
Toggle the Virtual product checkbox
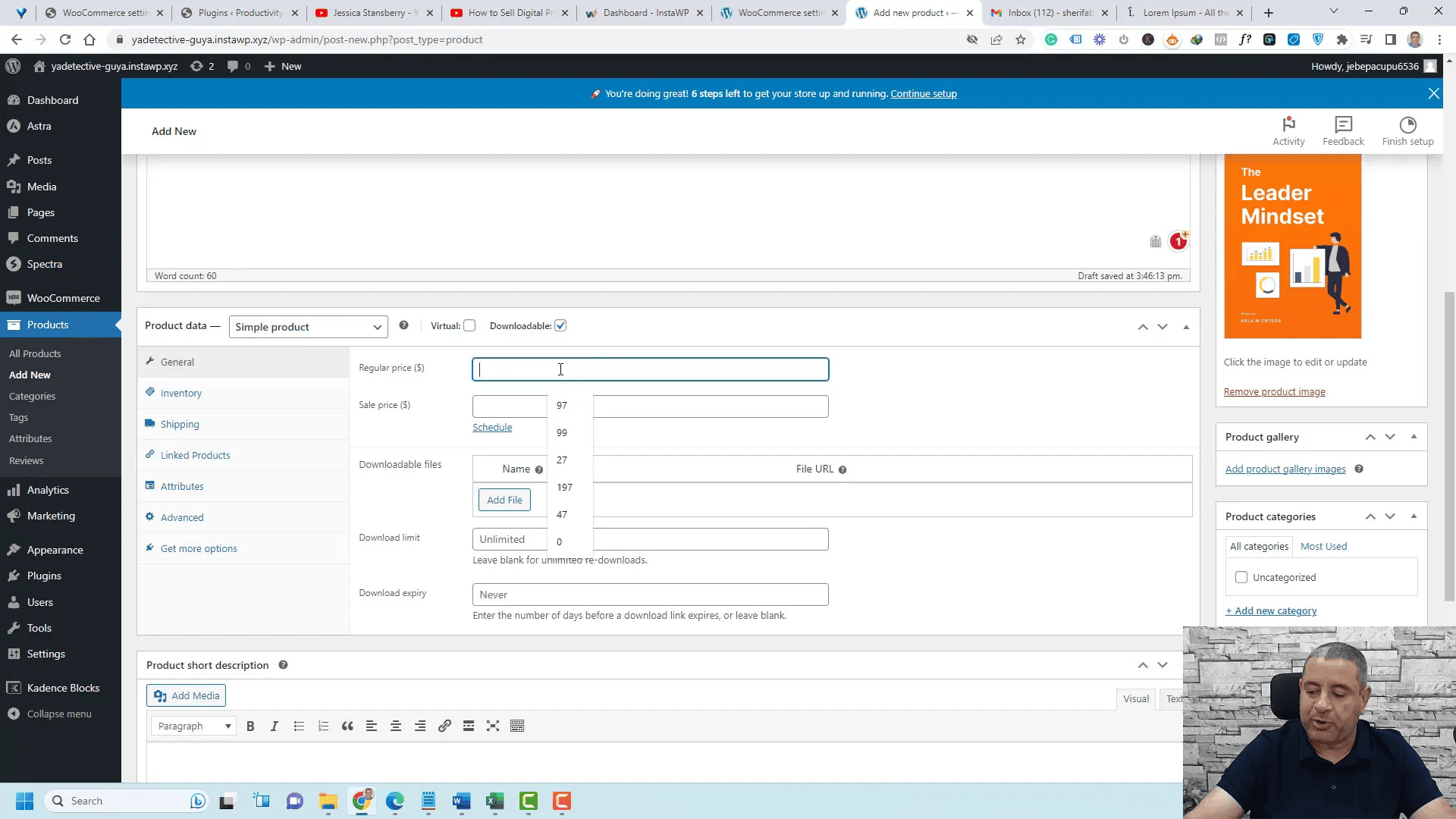(469, 325)
